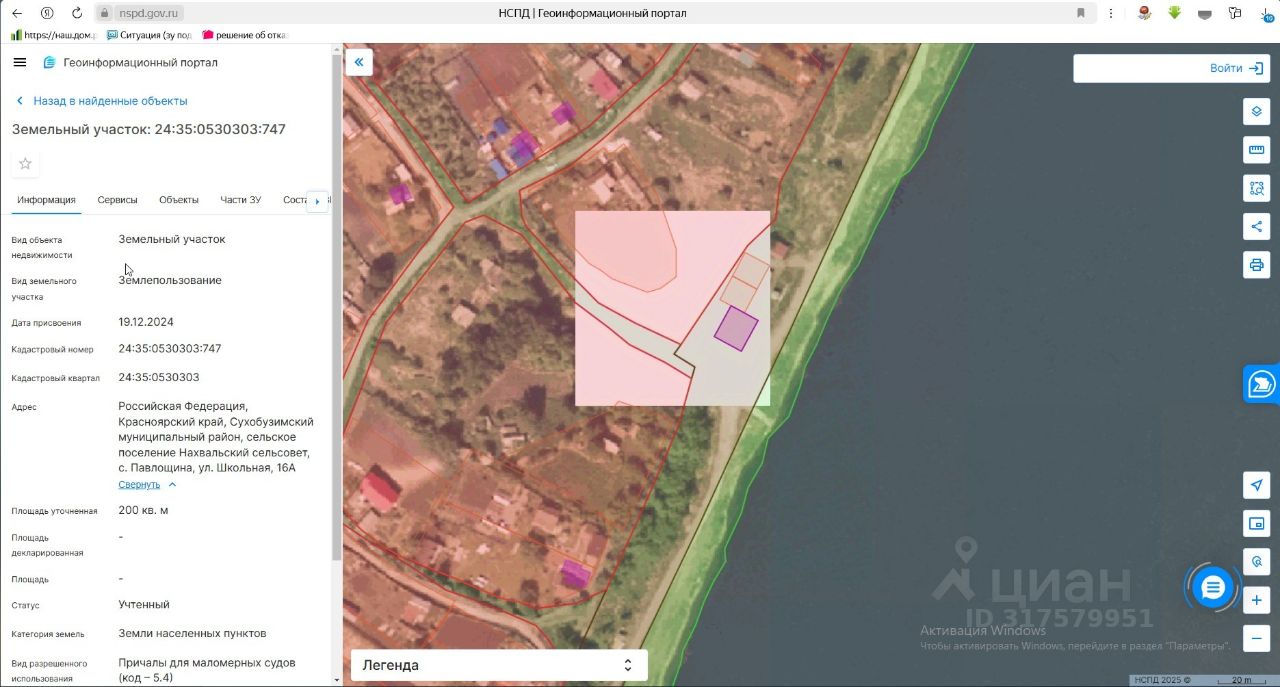
Task: Bookmark this page in the browser
Action: [x=1081, y=13]
